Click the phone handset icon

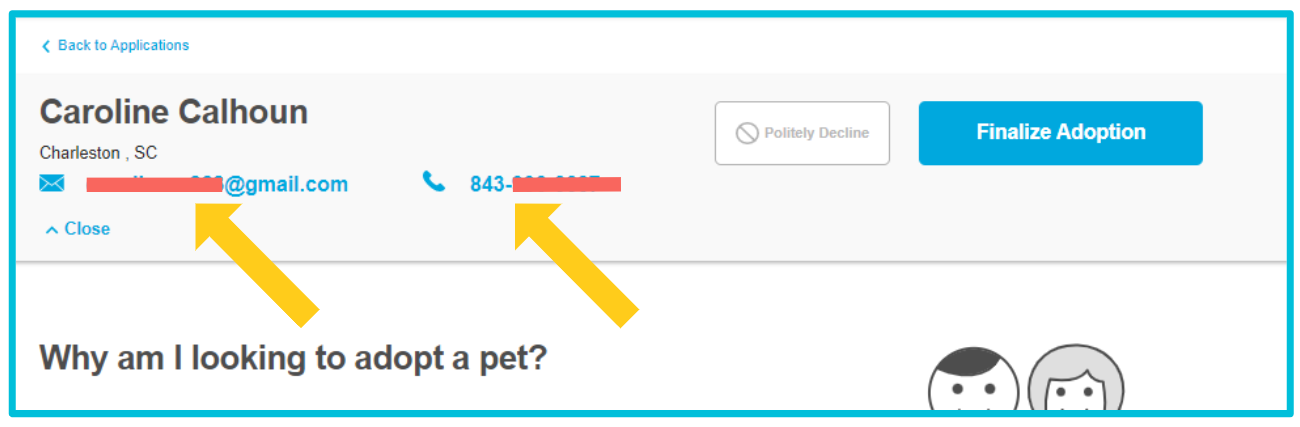[433, 182]
